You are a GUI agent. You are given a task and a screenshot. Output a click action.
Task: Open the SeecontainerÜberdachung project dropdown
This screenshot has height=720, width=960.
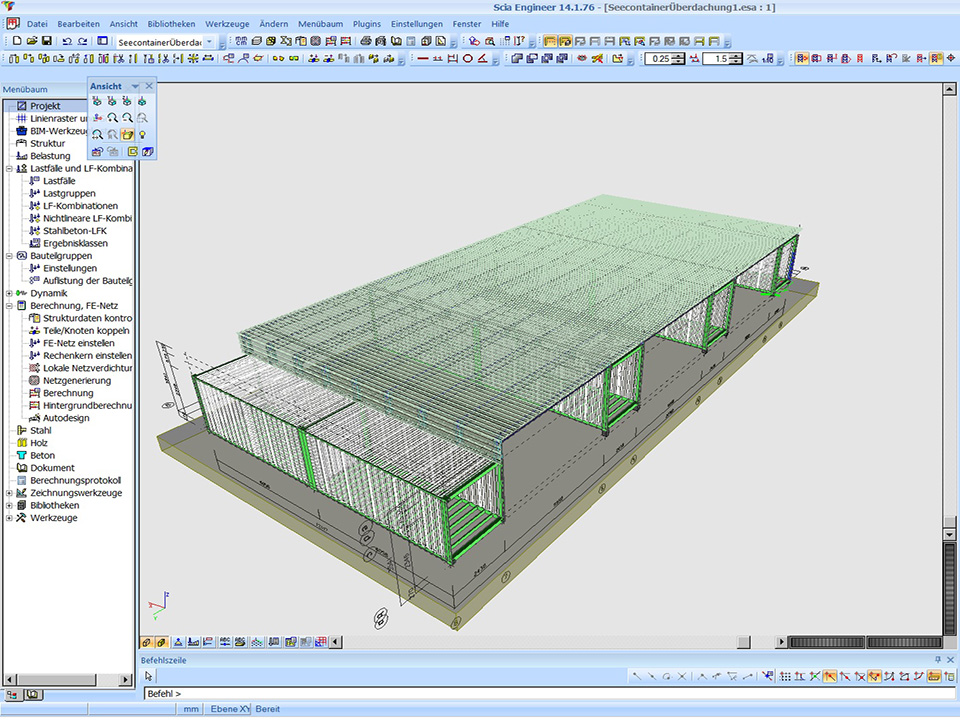click(209, 42)
